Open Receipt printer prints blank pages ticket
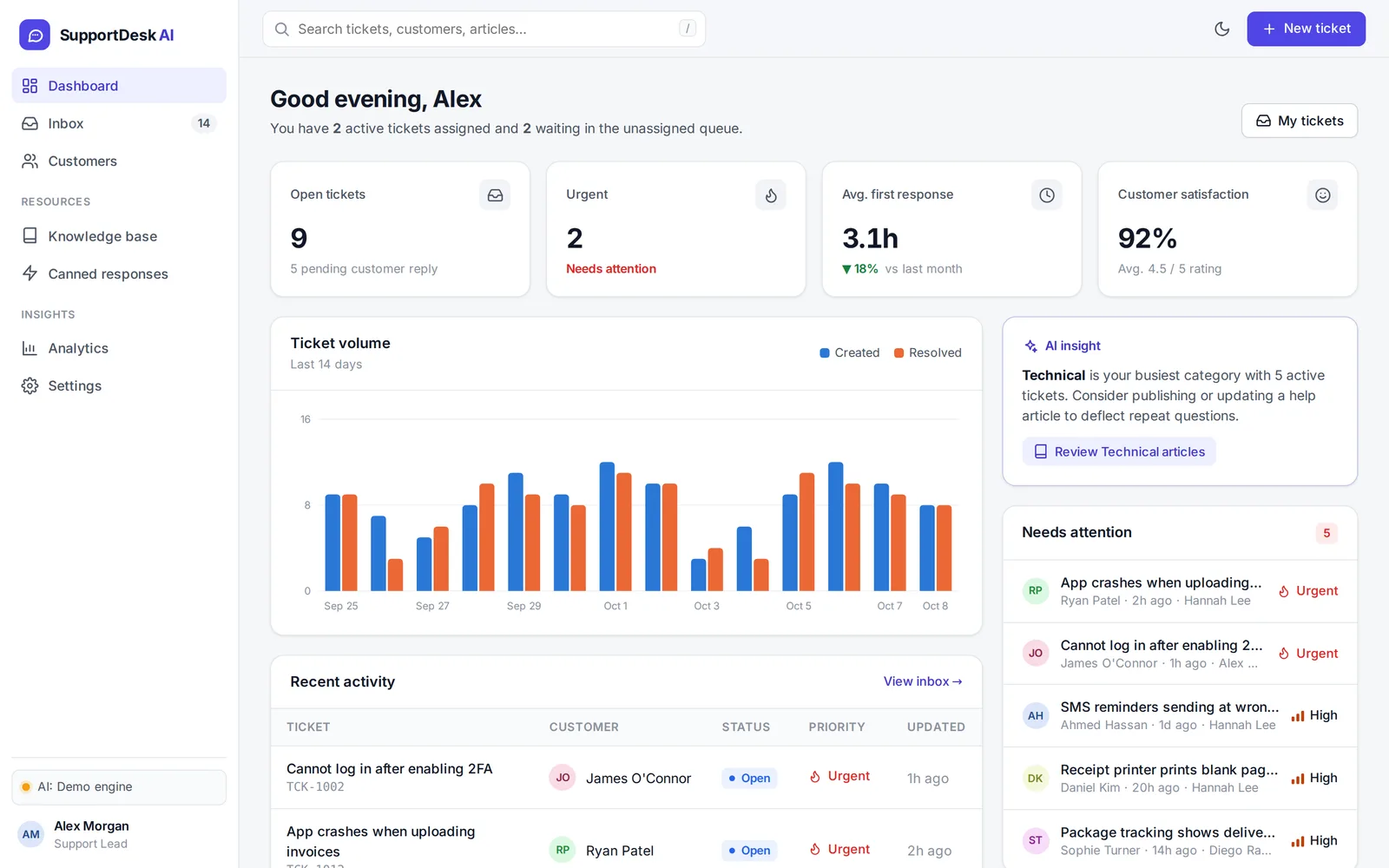Screen dimensions: 1389x868 1180,779
